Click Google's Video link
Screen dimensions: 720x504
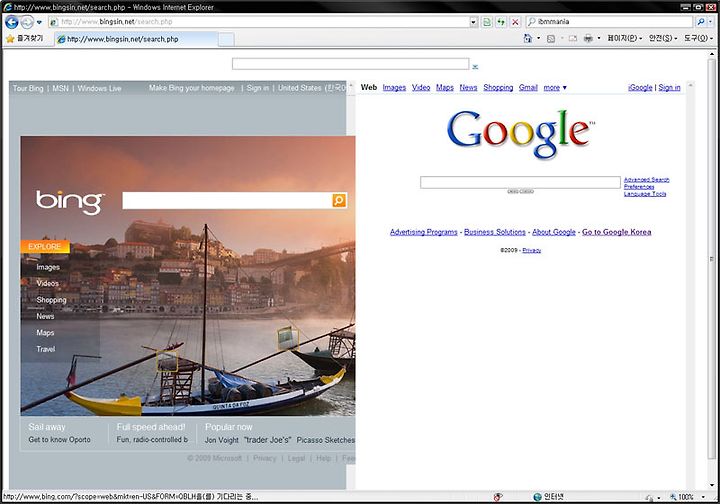pyautogui.click(x=421, y=88)
